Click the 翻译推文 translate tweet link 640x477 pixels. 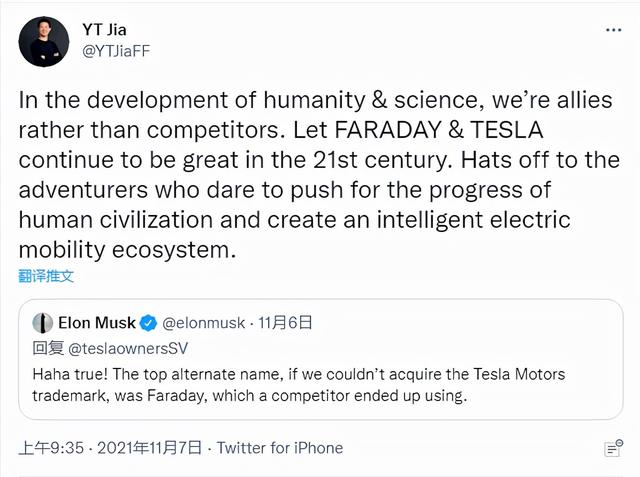tap(46, 276)
